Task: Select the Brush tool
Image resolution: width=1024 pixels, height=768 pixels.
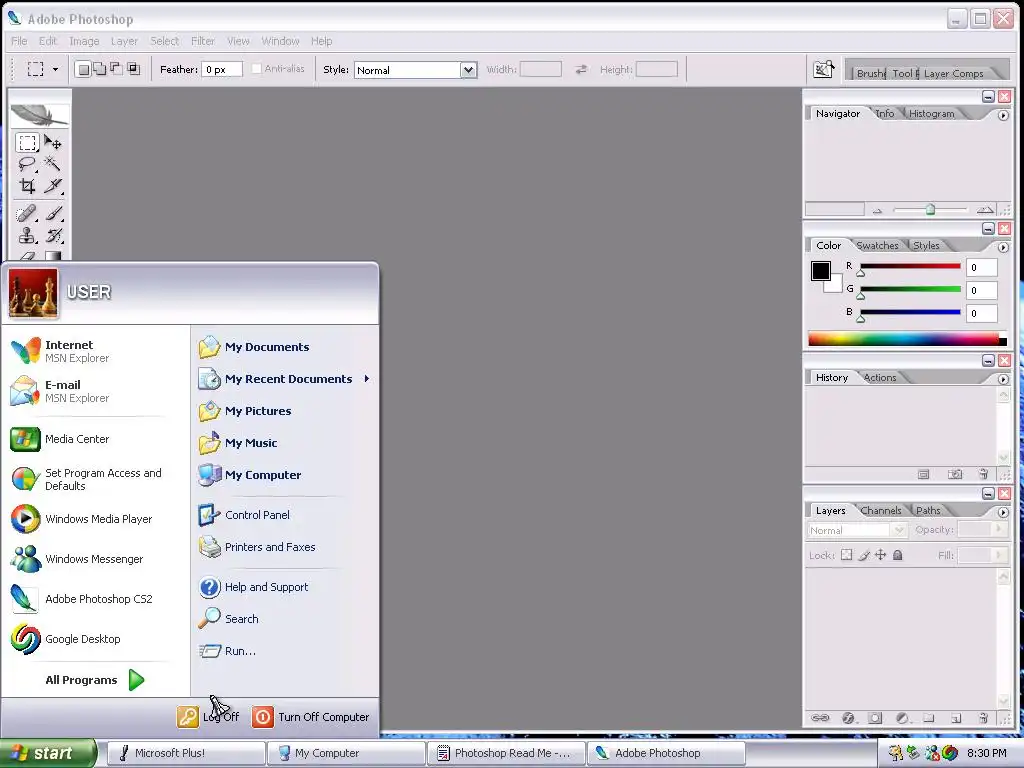Action: coord(54,214)
